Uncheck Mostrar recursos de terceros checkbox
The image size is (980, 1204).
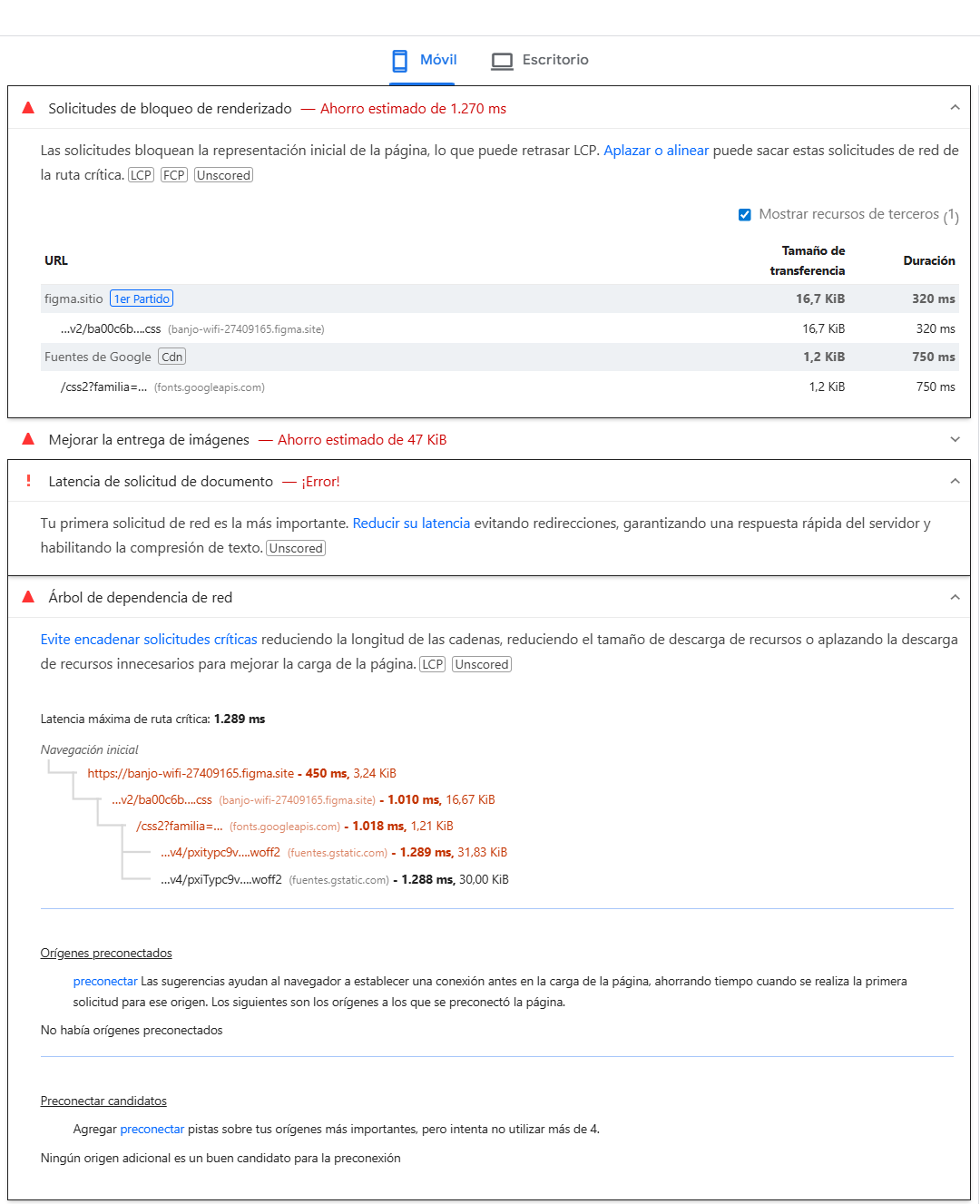coord(745,215)
